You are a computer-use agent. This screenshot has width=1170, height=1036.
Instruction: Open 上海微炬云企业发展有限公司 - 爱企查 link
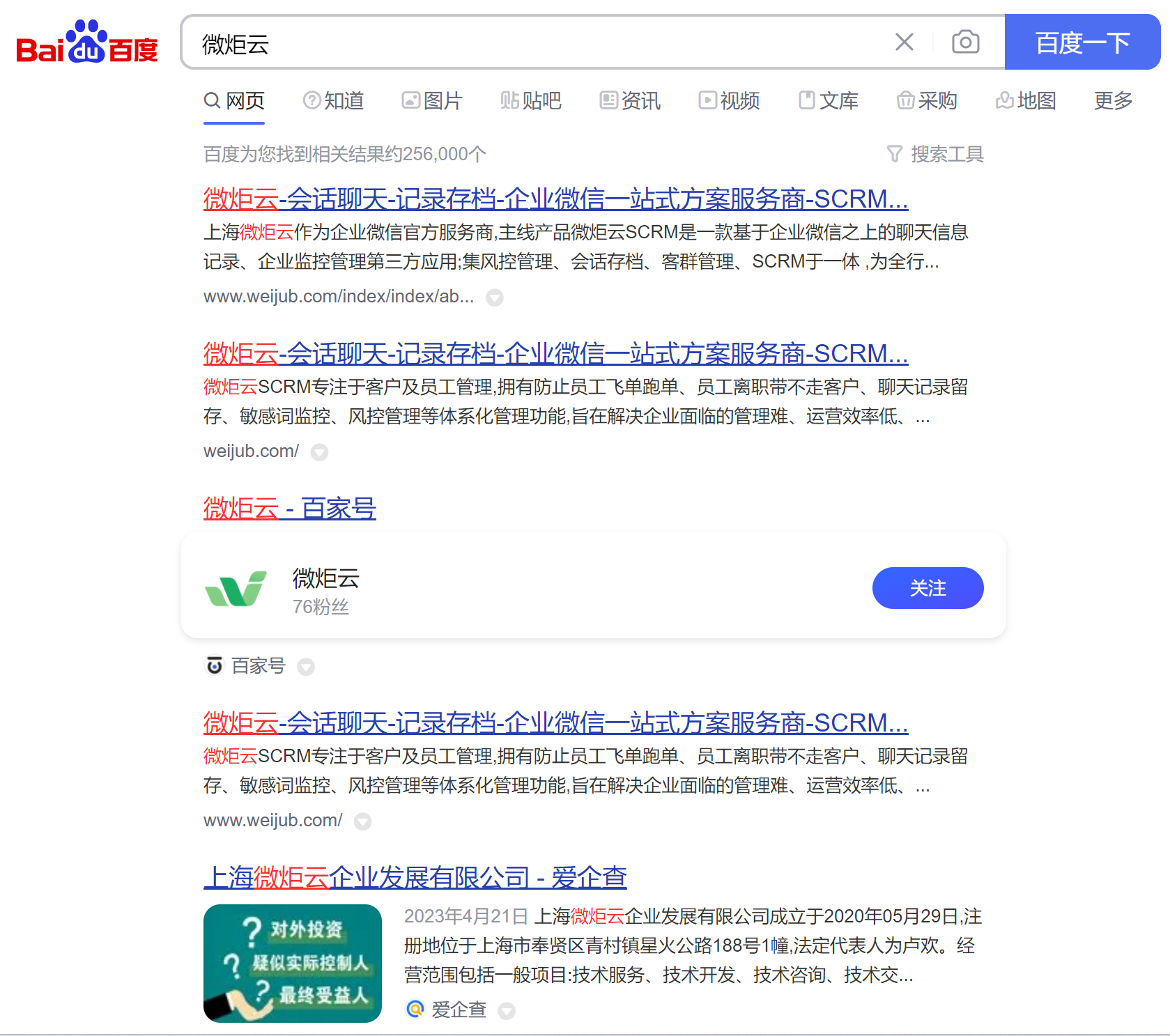pyautogui.click(x=415, y=878)
